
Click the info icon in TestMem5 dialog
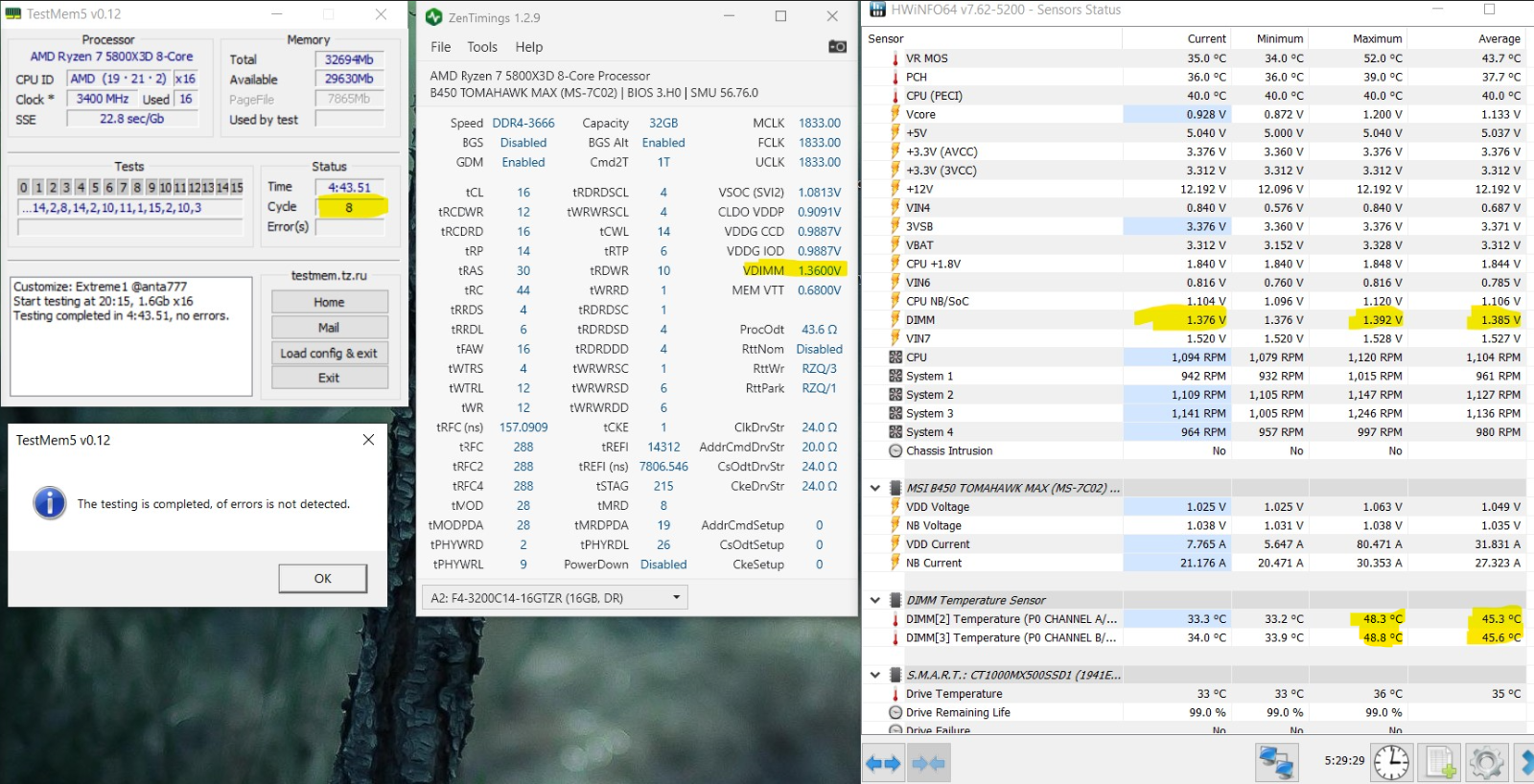coord(49,503)
